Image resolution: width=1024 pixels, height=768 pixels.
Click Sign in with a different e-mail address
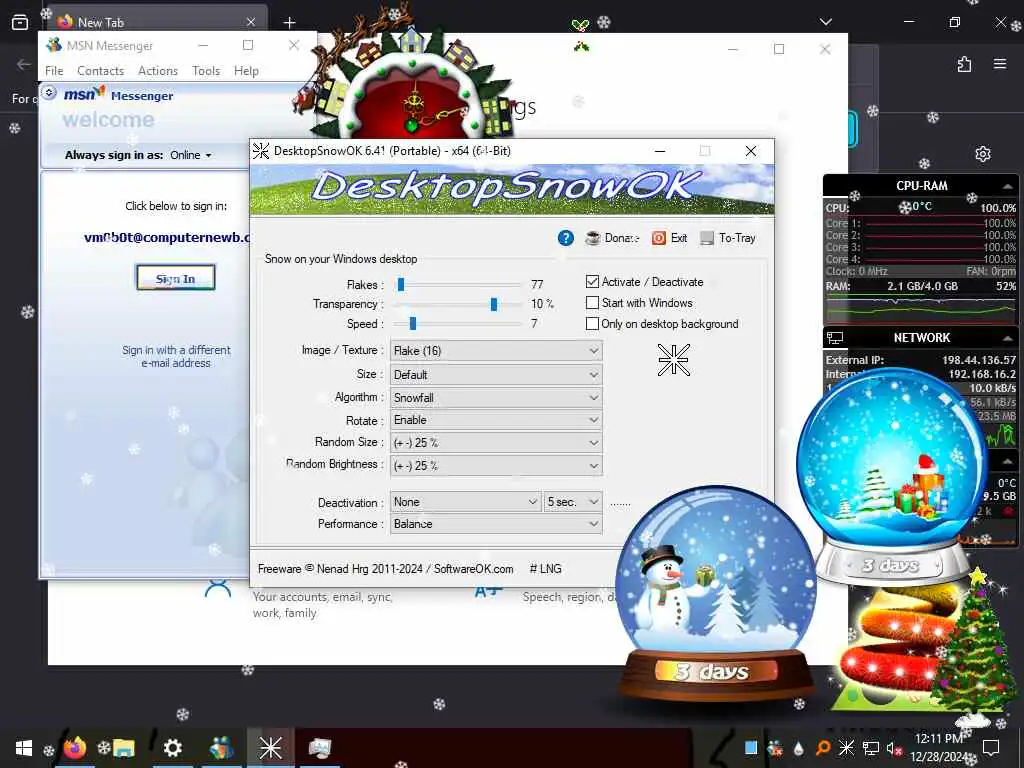(x=176, y=357)
